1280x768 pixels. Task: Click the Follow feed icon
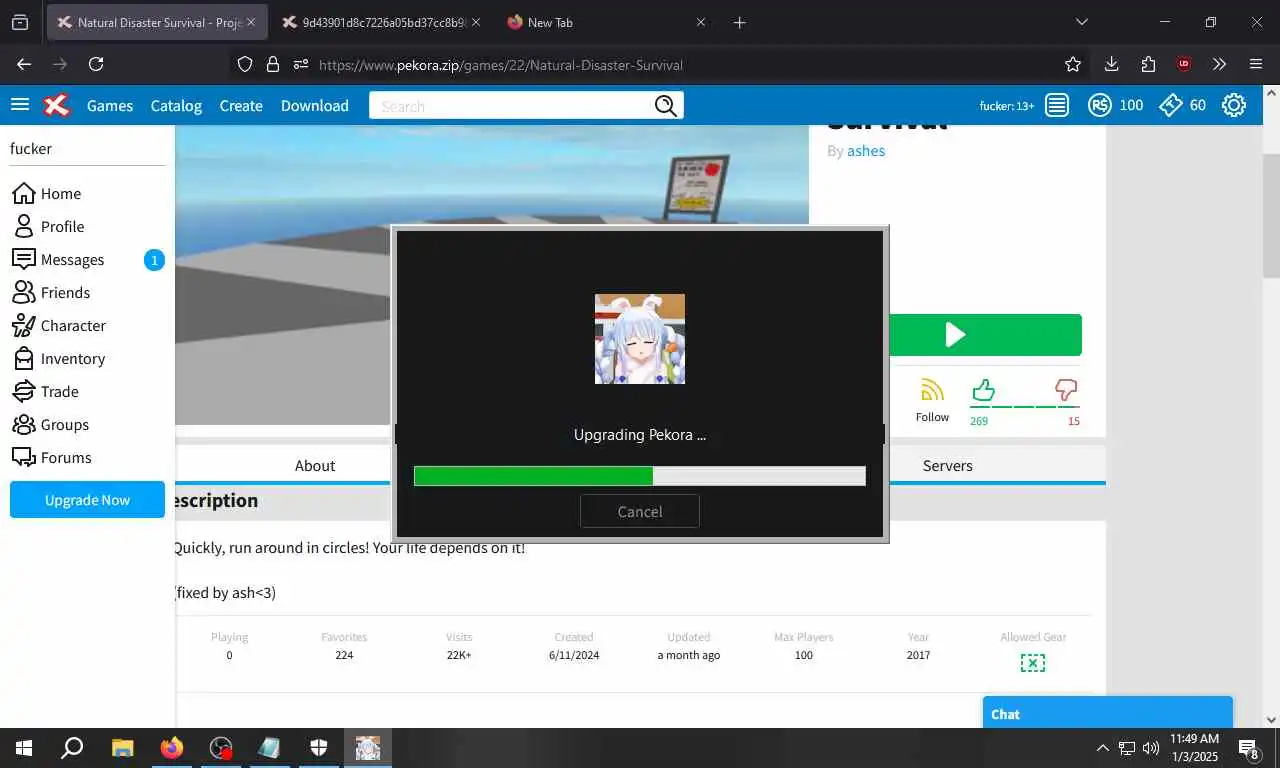pos(932,389)
